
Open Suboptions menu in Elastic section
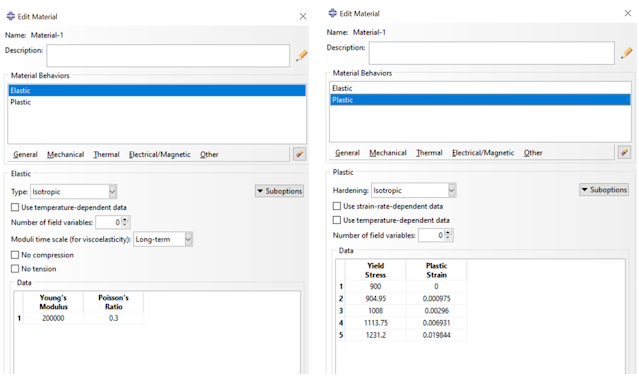pos(280,191)
